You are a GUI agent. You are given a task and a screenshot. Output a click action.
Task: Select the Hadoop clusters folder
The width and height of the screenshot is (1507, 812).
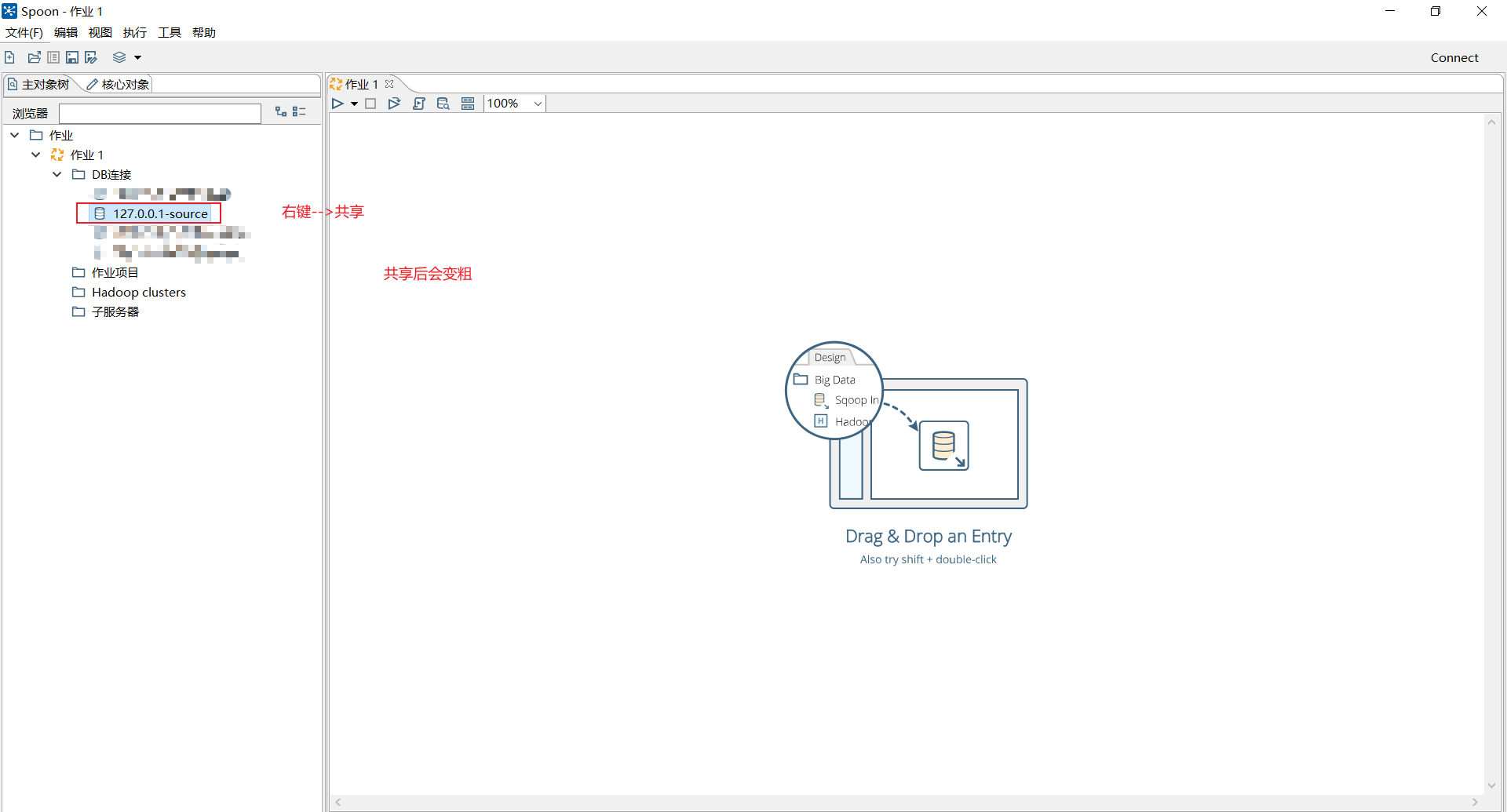click(139, 292)
